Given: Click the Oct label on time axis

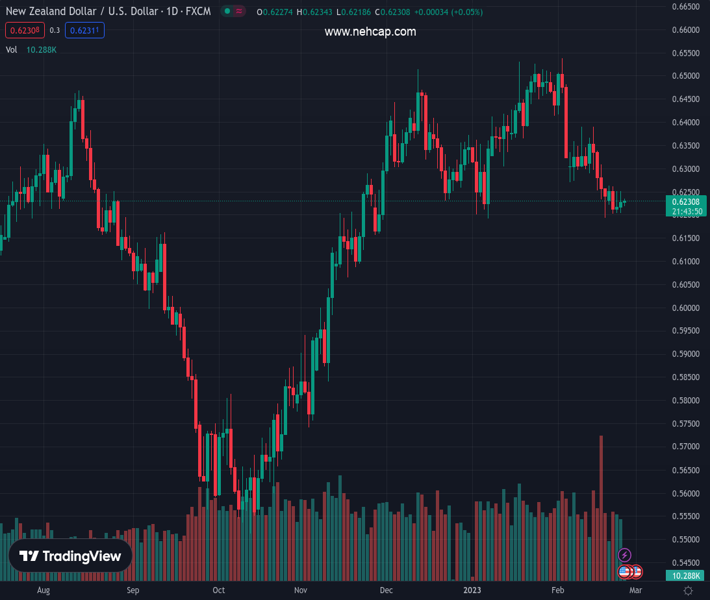Looking at the screenshot, I should 219,591.
